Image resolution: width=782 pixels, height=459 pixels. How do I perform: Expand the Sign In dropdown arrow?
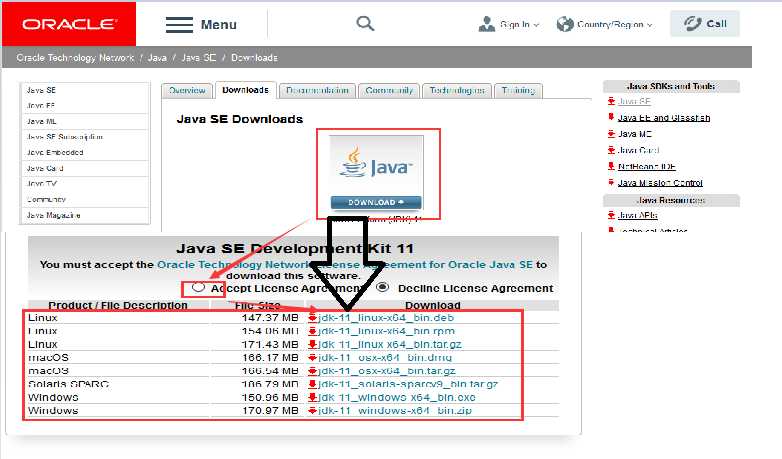[x=537, y=25]
